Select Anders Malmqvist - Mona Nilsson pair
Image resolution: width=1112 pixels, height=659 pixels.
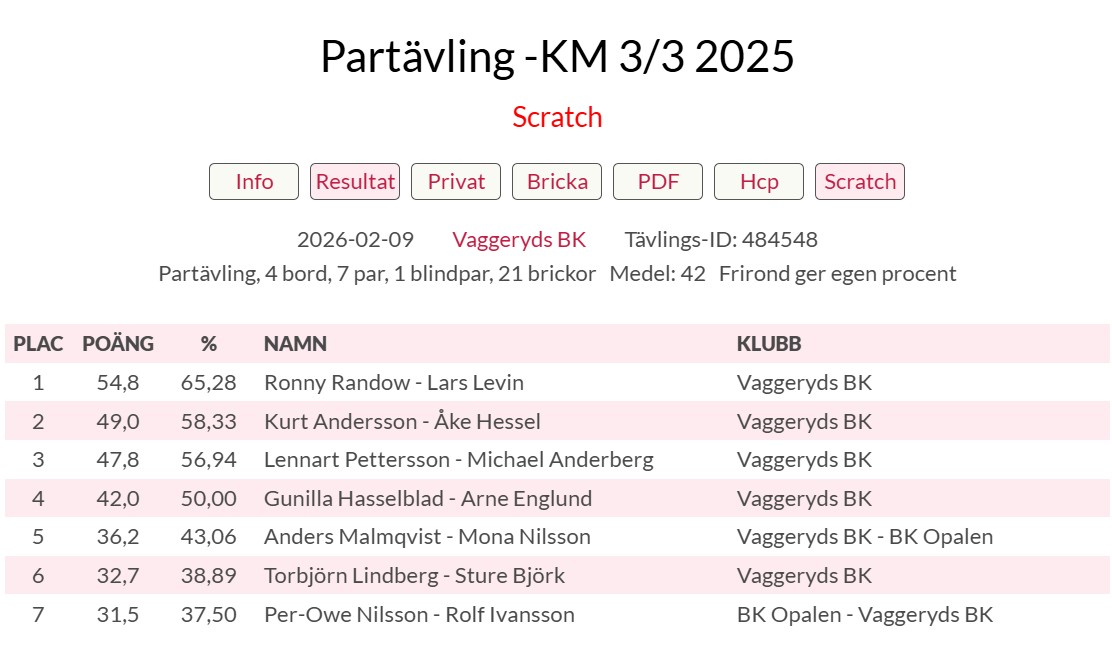click(x=427, y=537)
